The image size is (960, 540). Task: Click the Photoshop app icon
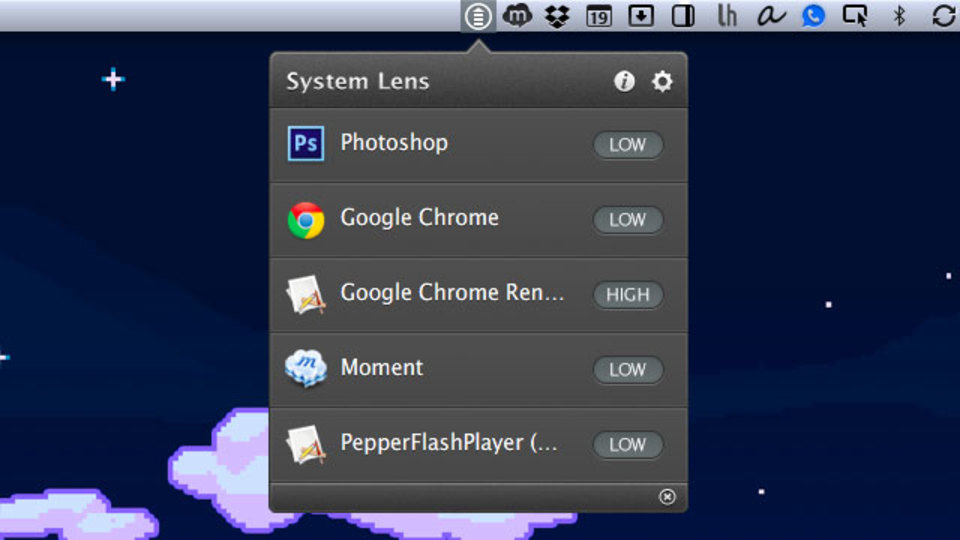(x=306, y=144)
